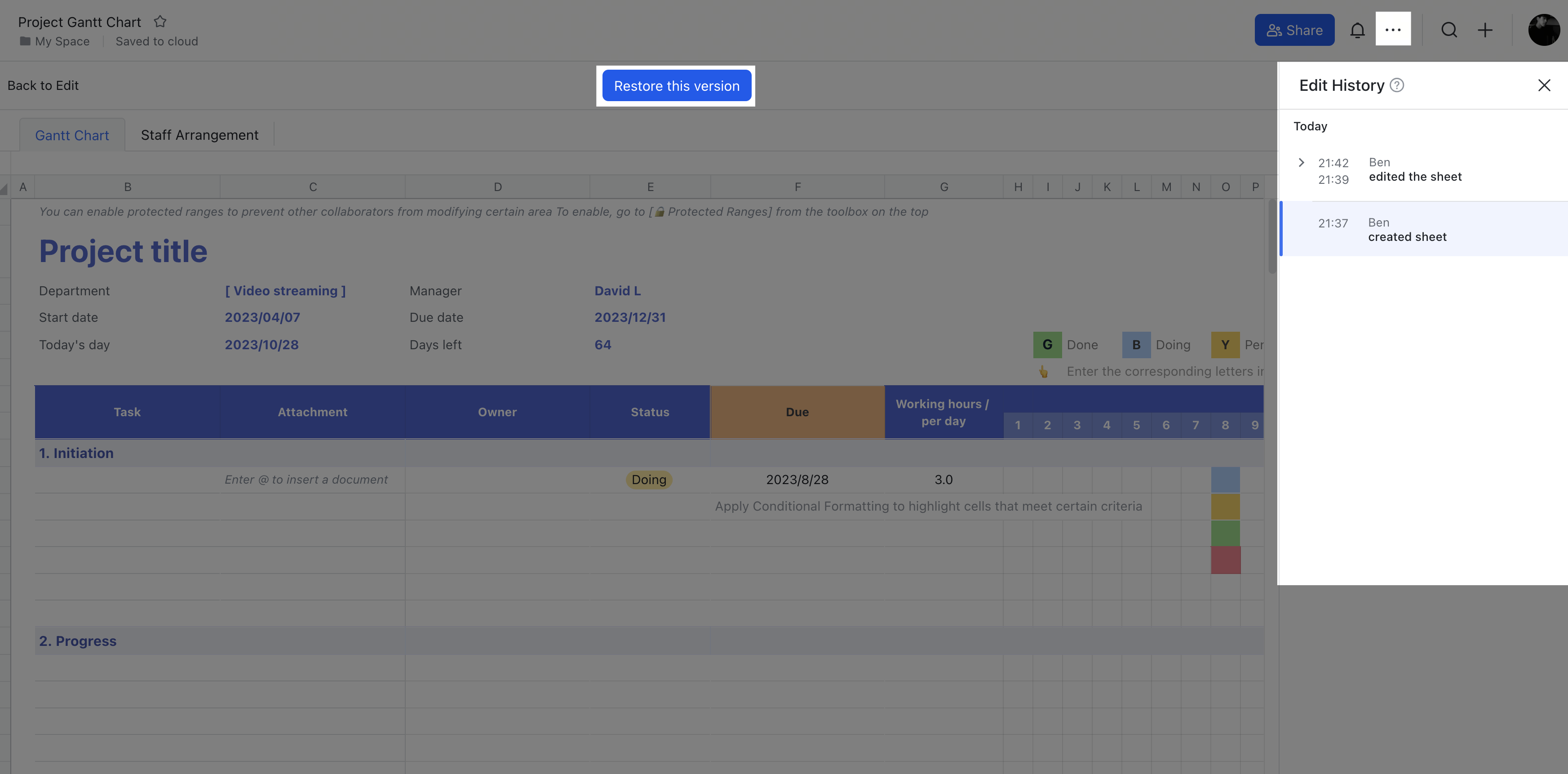This screenshot has height=774, width=1568.
Task: Open the Share dialog
Action: 1294,29
